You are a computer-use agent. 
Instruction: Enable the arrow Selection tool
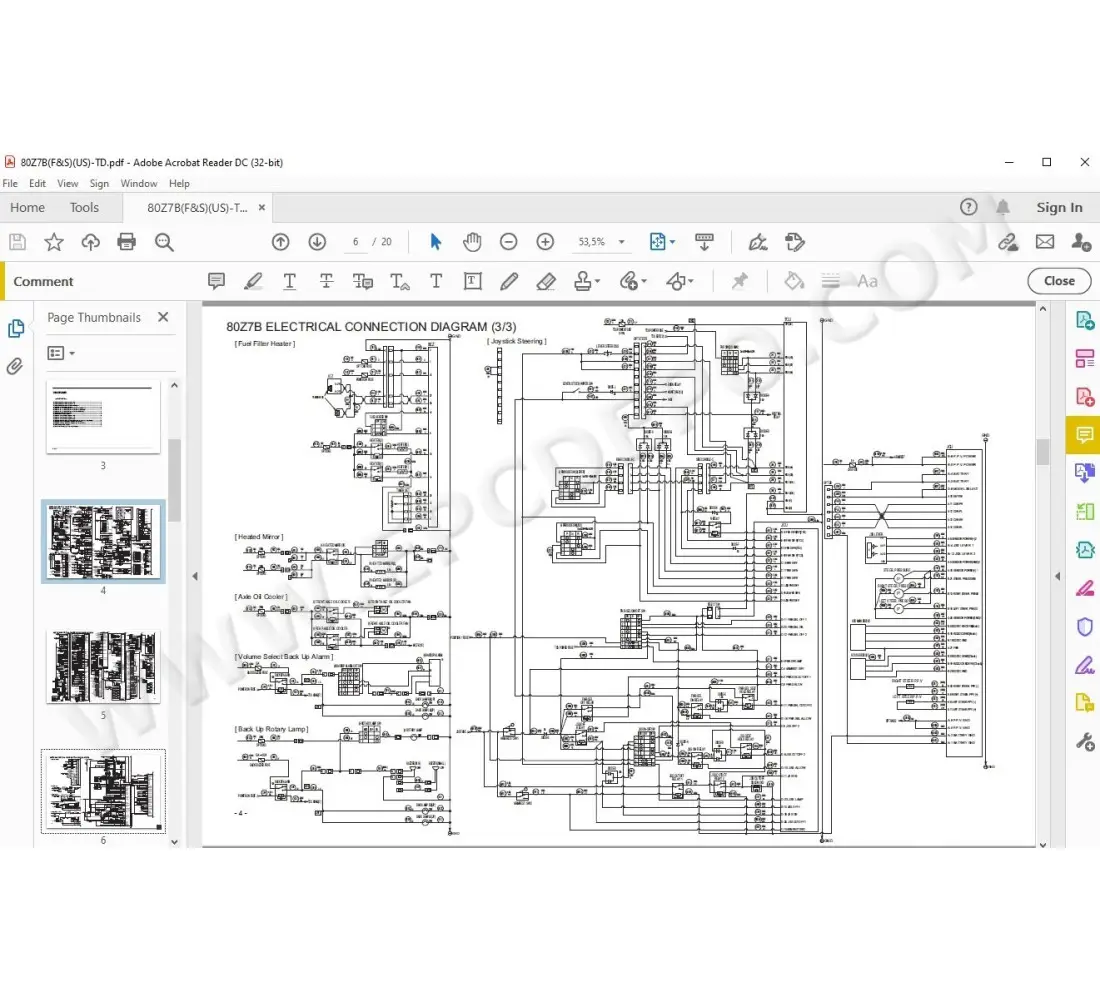[435, 242]
